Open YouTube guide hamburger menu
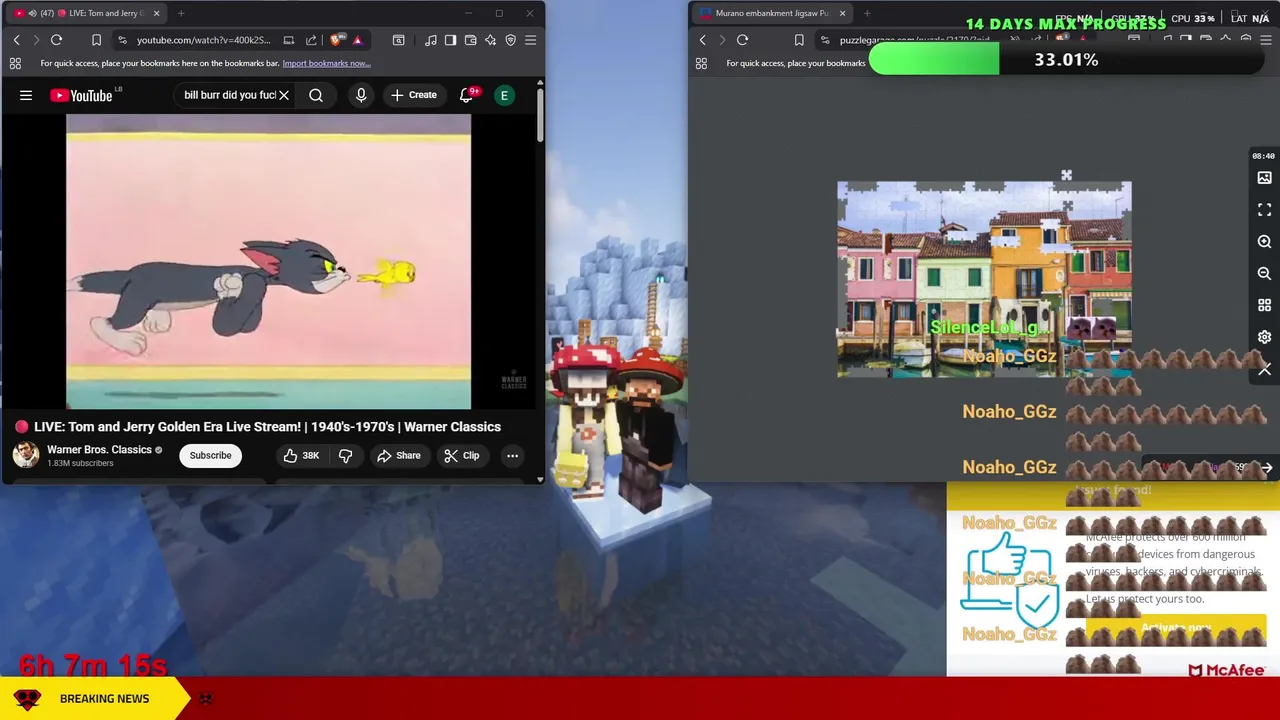The image size is (1280, 720). [26, 95]
